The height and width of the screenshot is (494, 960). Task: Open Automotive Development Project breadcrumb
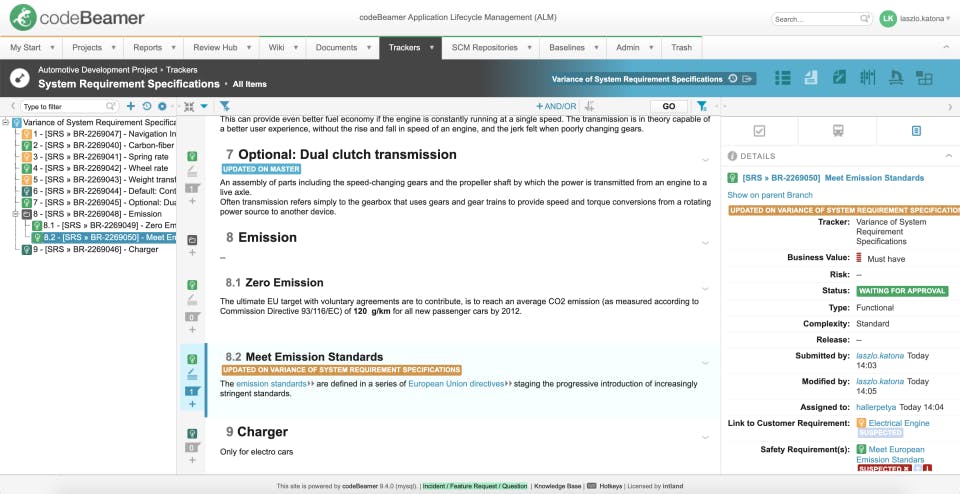(x=99, y=70)
